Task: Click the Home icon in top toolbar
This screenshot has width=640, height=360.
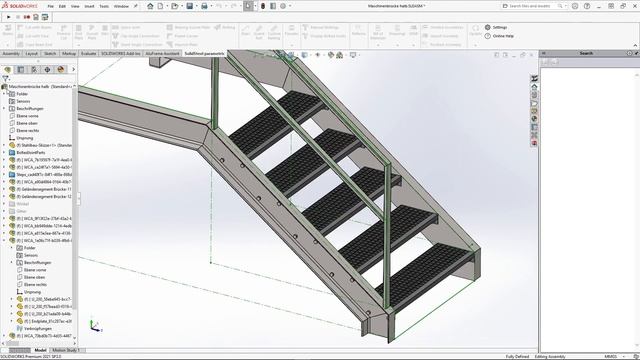Action: pos(150,6)
